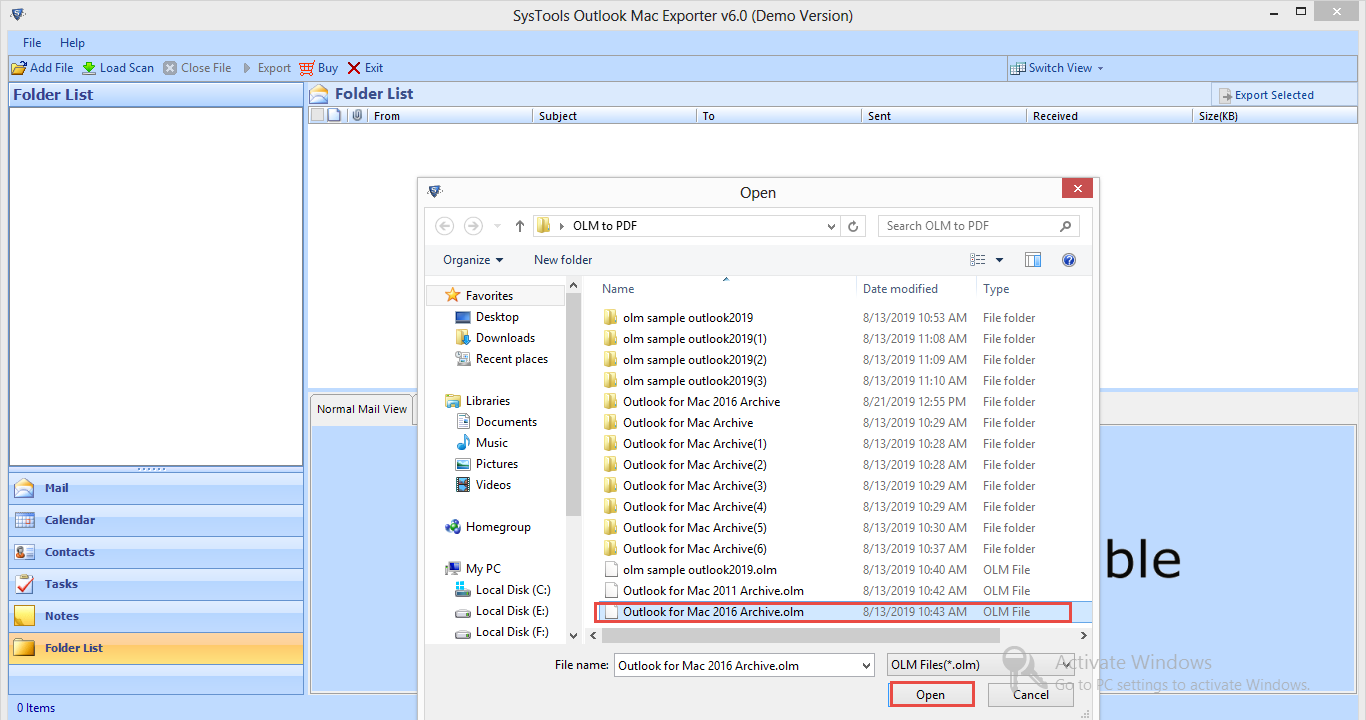Image resolution: width=1366 pixels, height=720 pixels.
Task: Click the navigation tree scroll-down arrow
Action: coord(573,635)
